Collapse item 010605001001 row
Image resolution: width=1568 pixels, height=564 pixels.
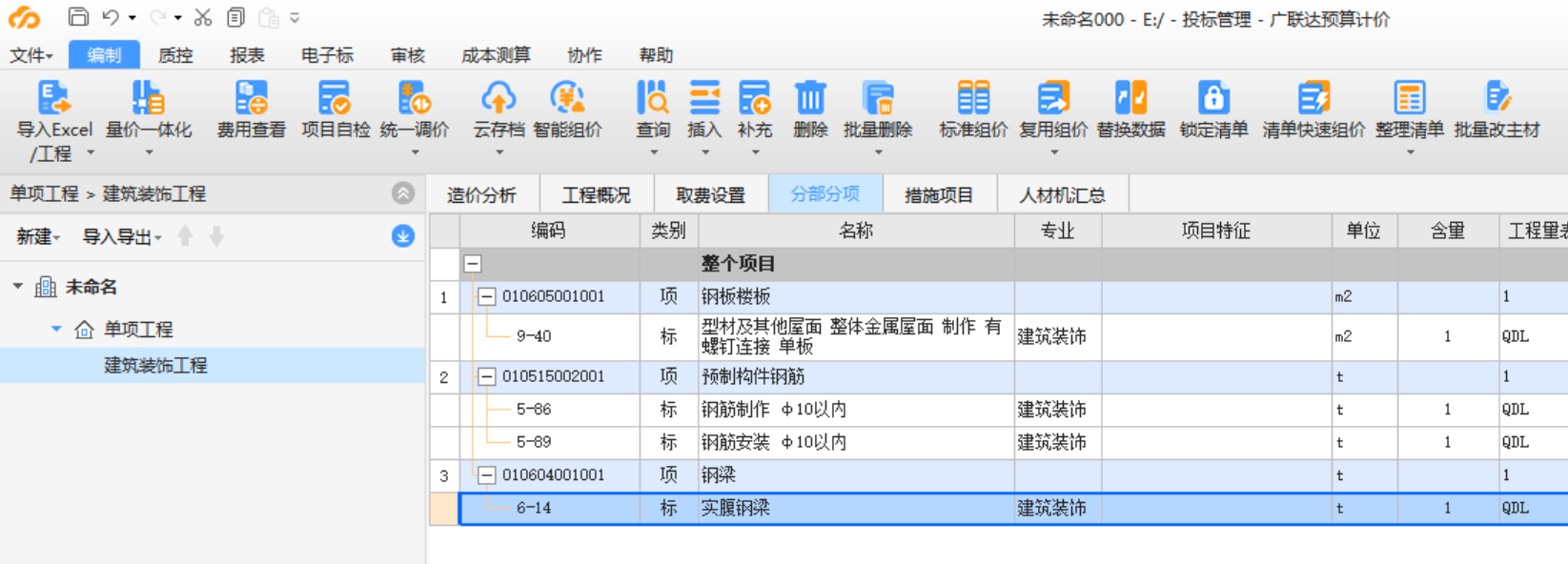coord(486,296)
